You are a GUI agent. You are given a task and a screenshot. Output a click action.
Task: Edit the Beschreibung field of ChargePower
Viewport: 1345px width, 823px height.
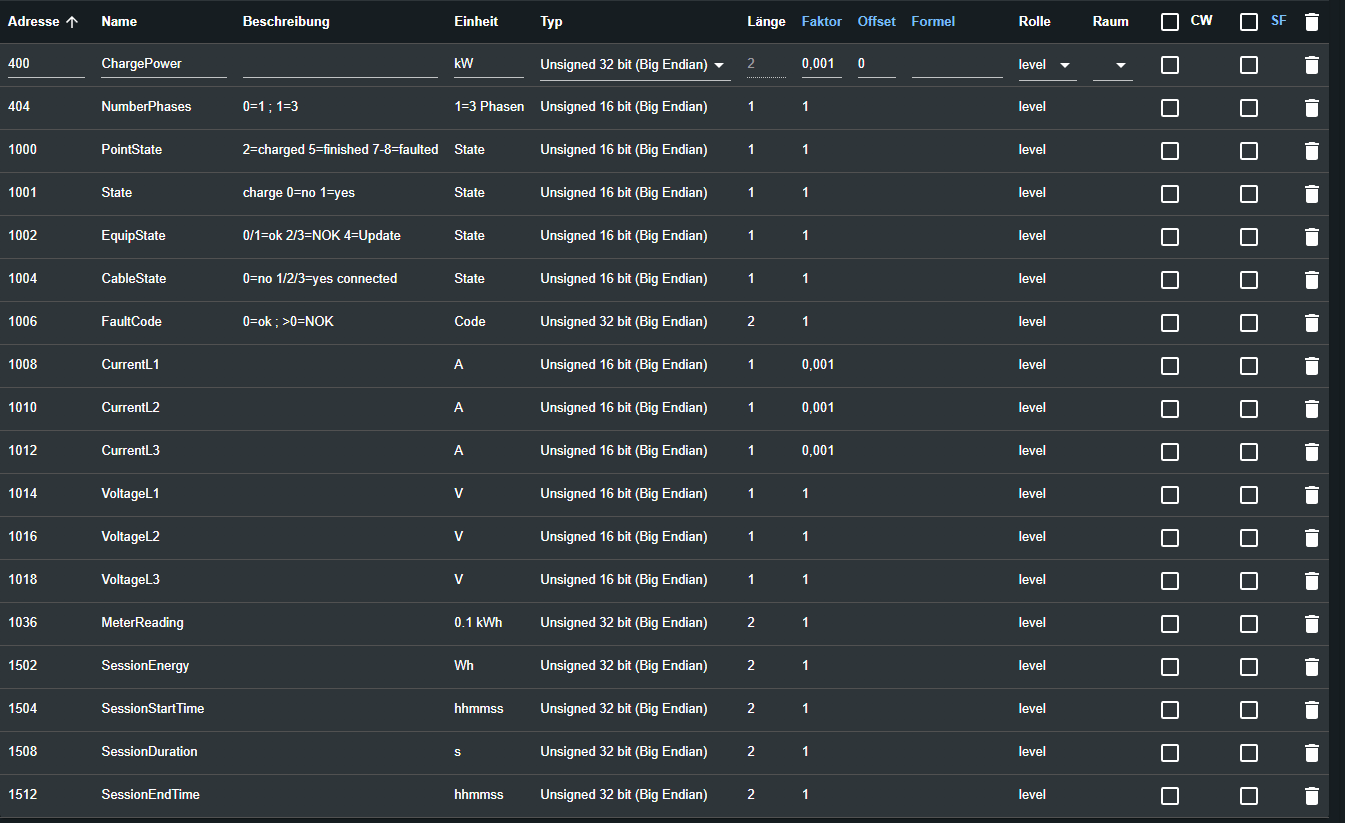click(x=340, y=65)
